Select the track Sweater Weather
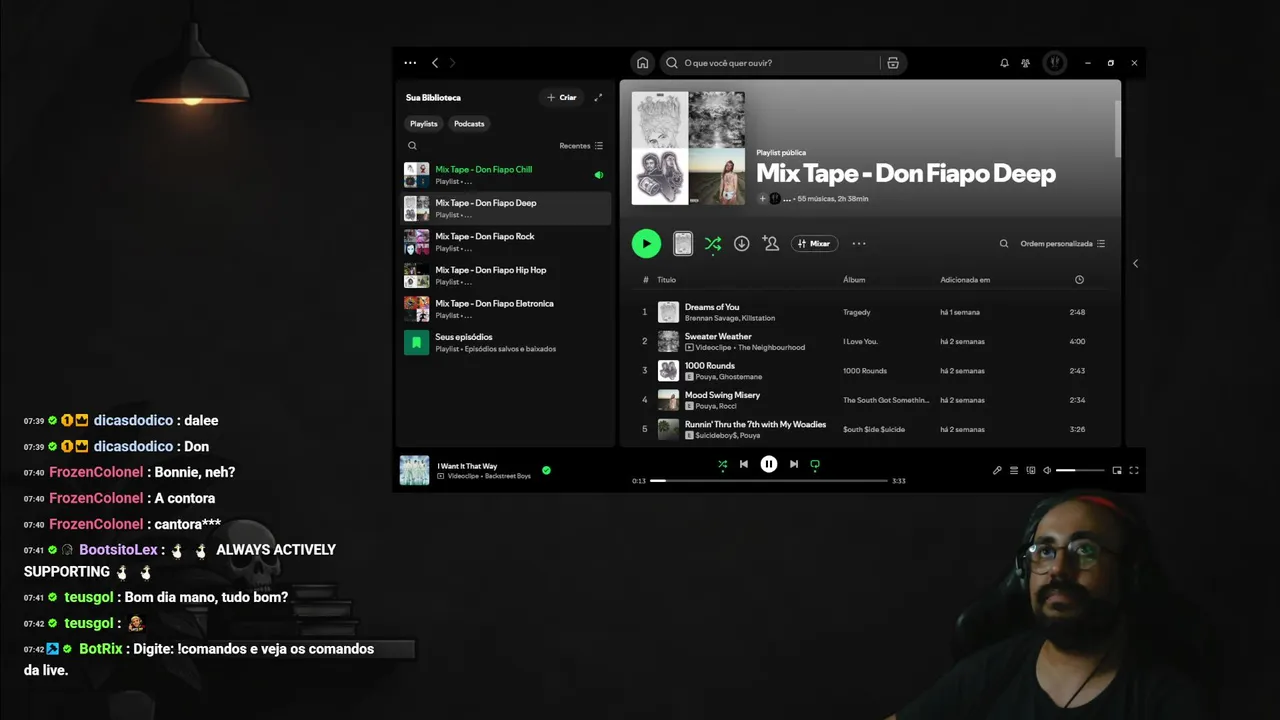Screen dimensions: 1280x720 pyautogui.click(x=718, y=336)
